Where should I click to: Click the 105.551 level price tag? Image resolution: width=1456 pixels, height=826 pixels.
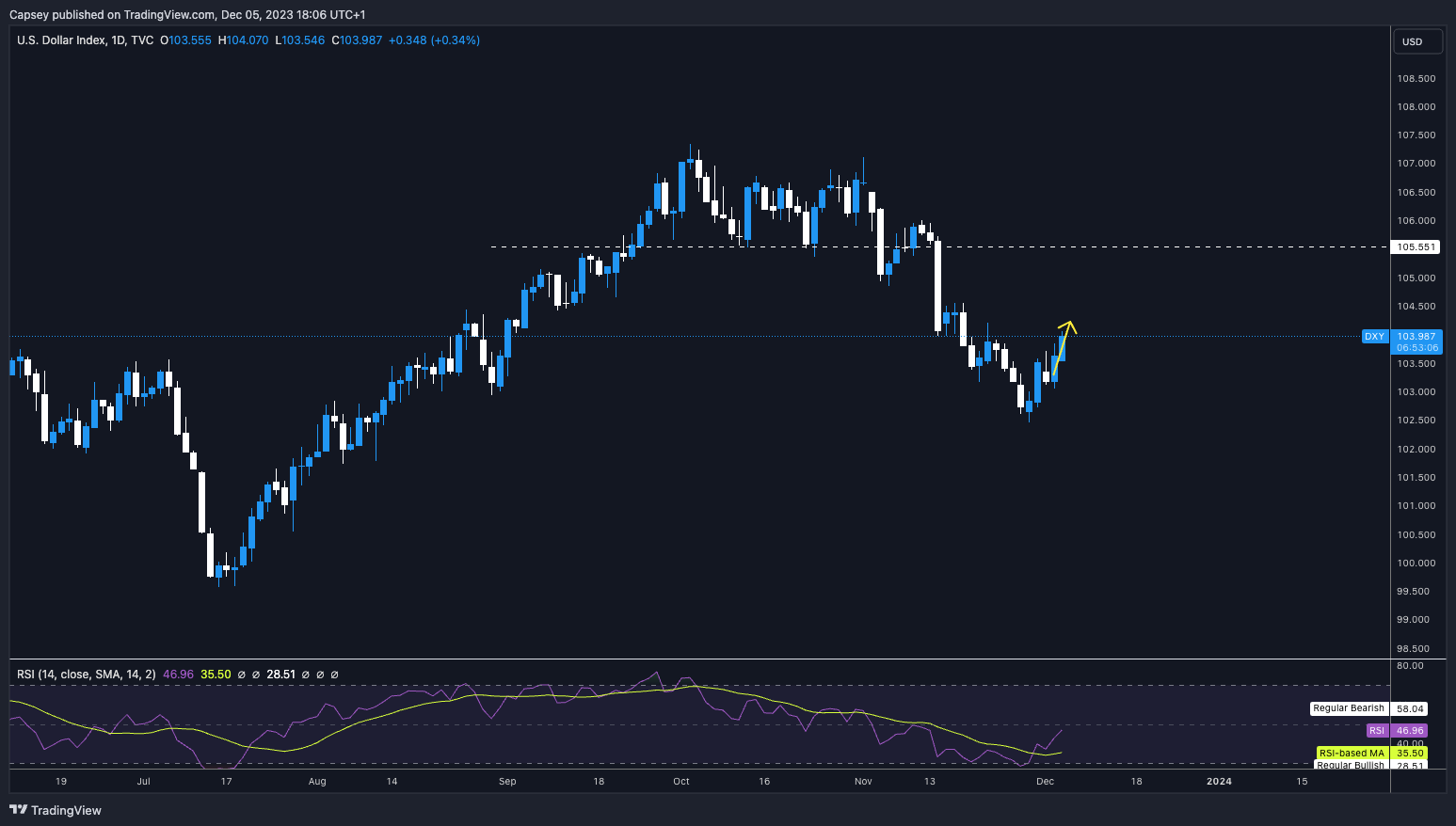click(x=1416, y=247)
